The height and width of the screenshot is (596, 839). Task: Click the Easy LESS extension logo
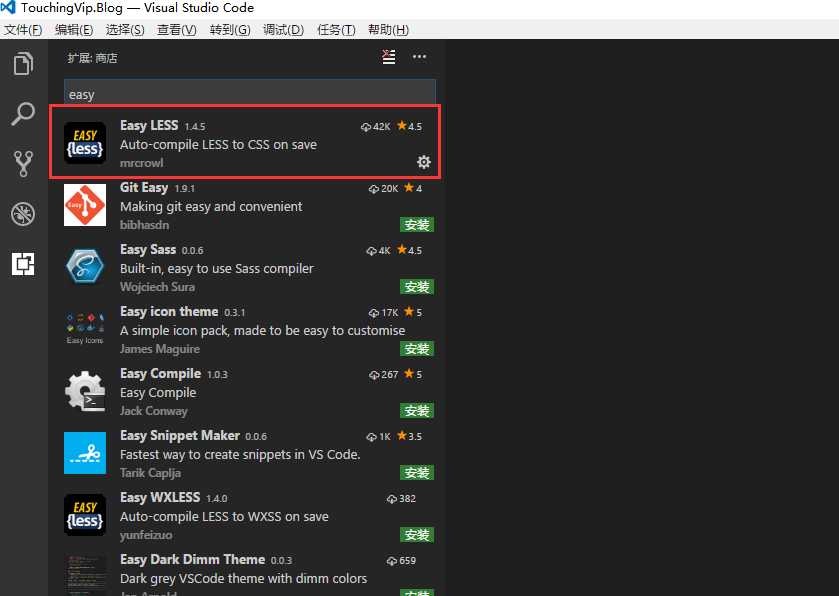pyautogui.click(x=85, y=142)
